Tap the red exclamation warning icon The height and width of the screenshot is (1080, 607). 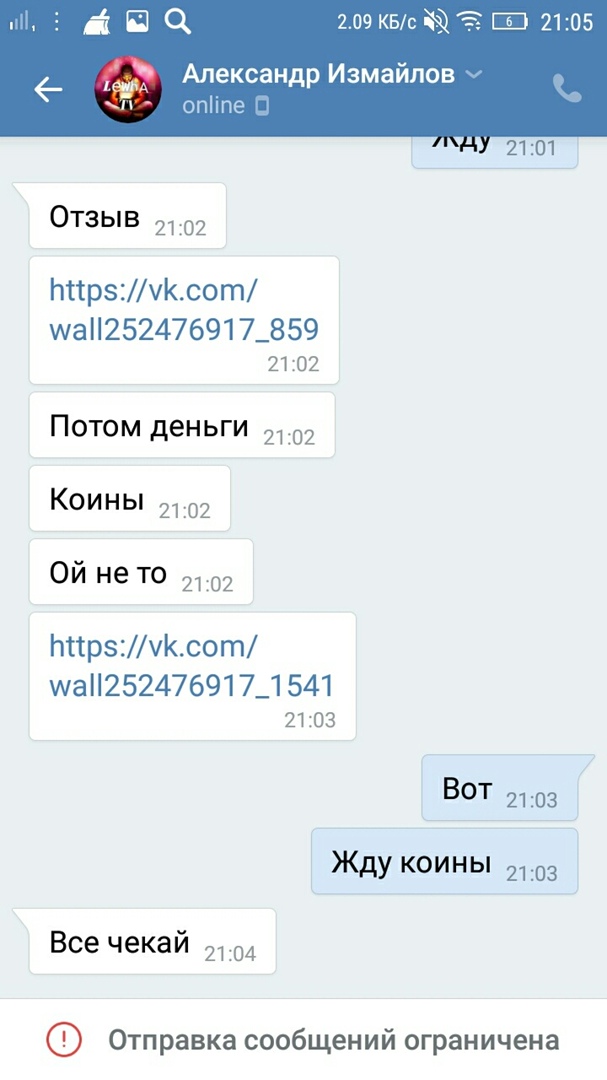pyautogui.click(x=64, y=1039)
